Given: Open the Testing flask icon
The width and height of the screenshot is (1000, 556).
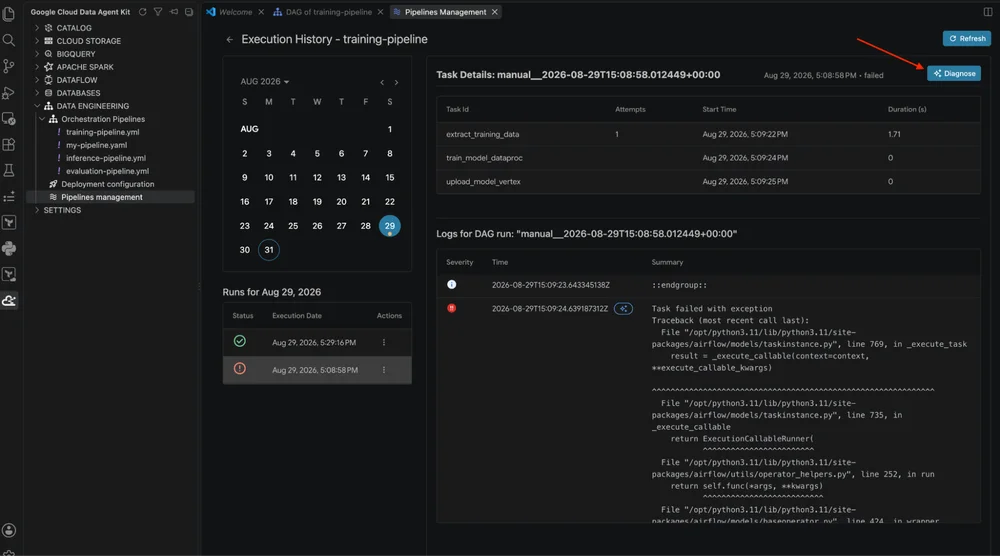Looking at the screenshot, I should click(x=9, y=170).
